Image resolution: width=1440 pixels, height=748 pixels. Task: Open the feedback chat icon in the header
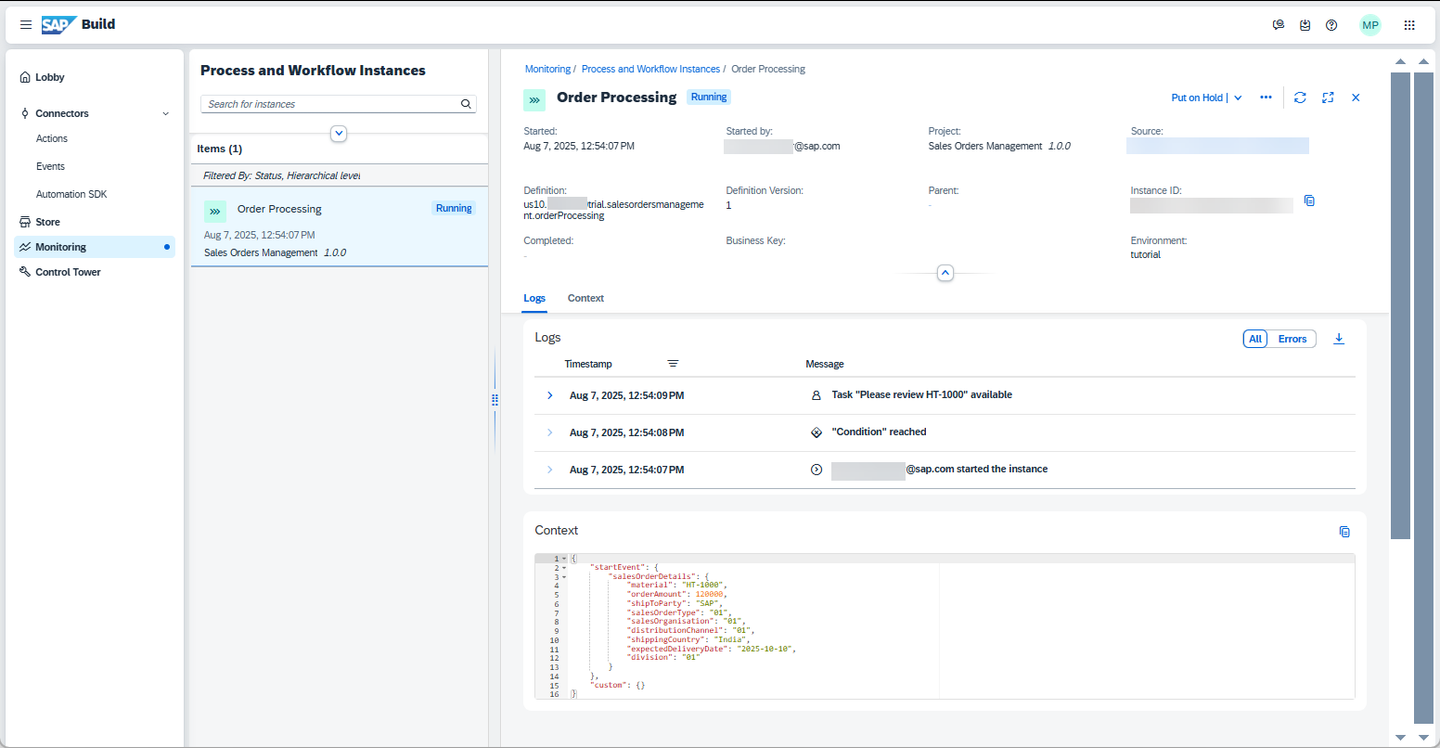click(x=1278, y=25)
